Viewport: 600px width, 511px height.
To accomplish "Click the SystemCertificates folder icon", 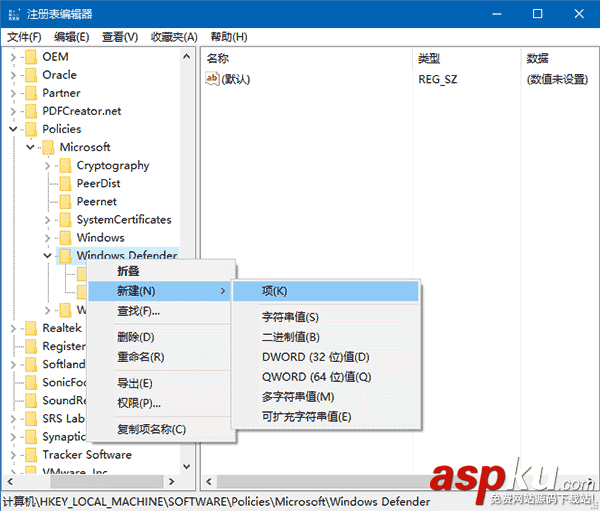I will click(x=65, y=220).
